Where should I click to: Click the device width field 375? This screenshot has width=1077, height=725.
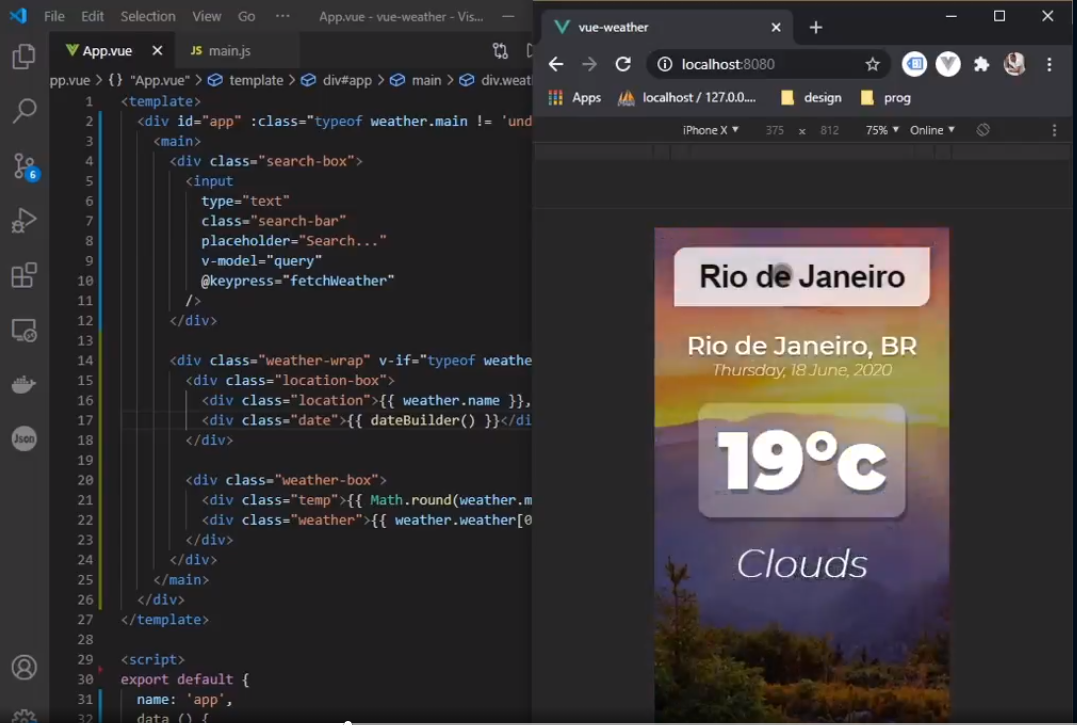[x=775, y=130]
